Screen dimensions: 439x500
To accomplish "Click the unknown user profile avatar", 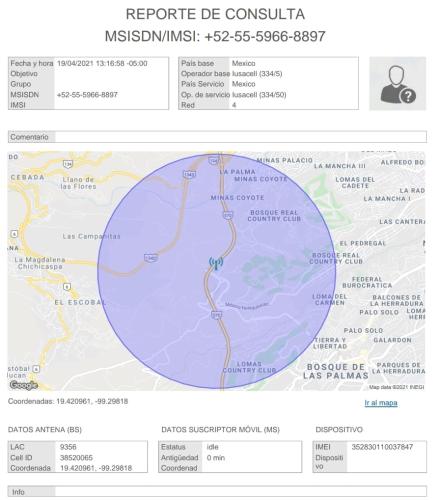I will [x=397, y=83].
